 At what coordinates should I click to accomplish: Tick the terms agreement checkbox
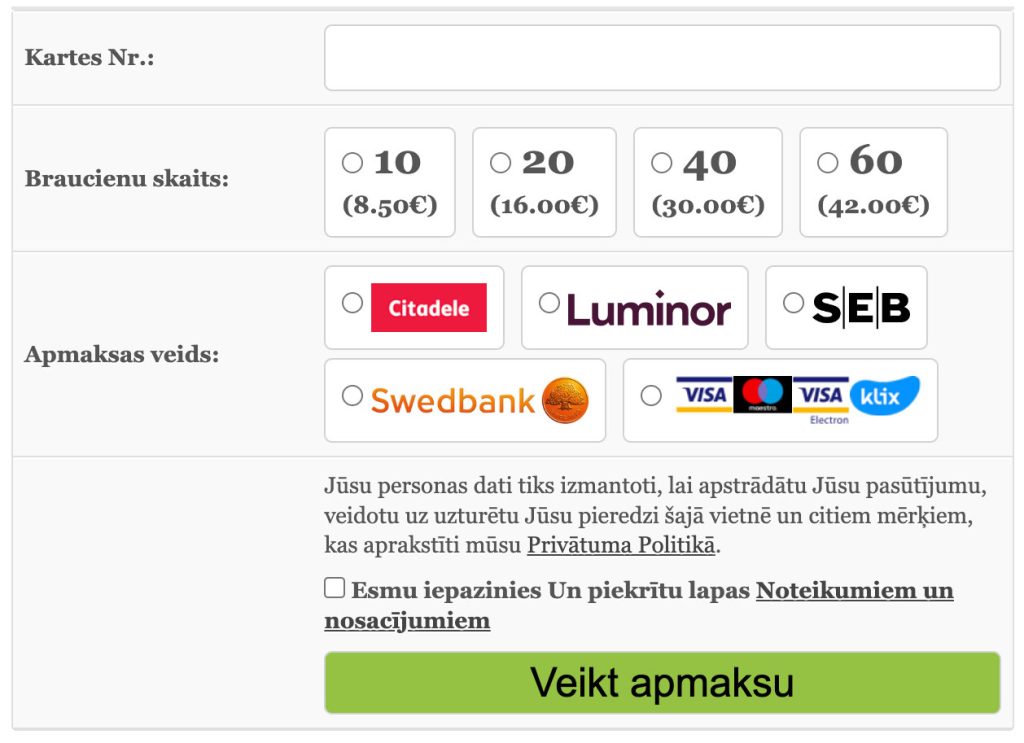point(335,588)
